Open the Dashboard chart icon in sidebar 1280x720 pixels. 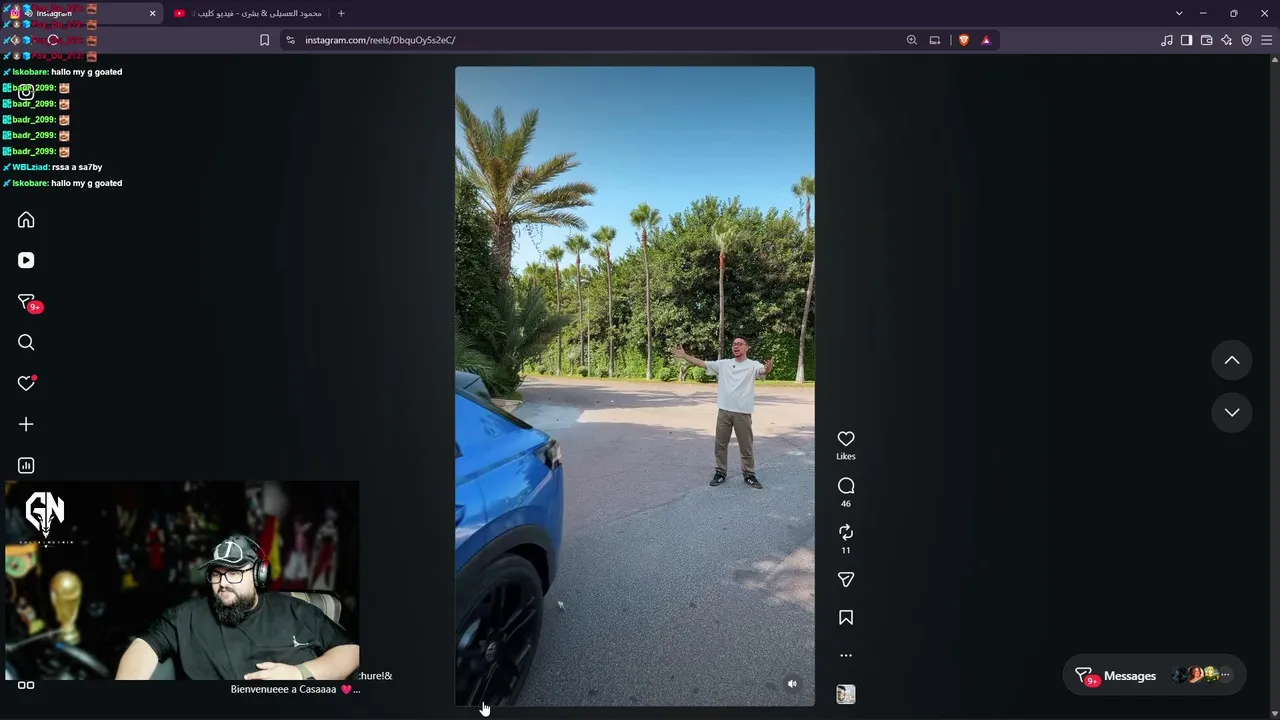coord(26,465)
